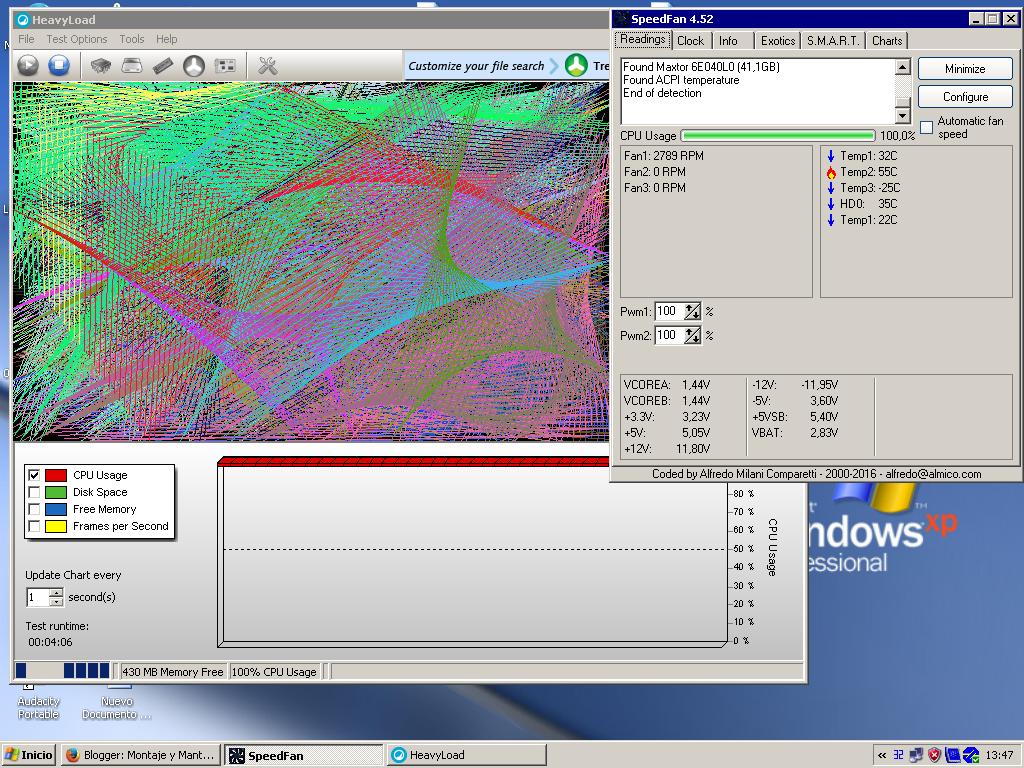The width and height of the screenshot is (1024, 768).
Task: Click the down arrow icon beside Temp3
Action: [x=831, y=188]
